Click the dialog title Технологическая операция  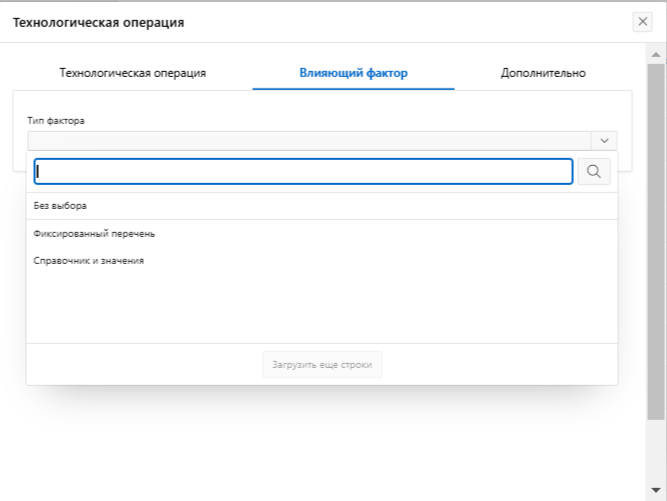98,22
